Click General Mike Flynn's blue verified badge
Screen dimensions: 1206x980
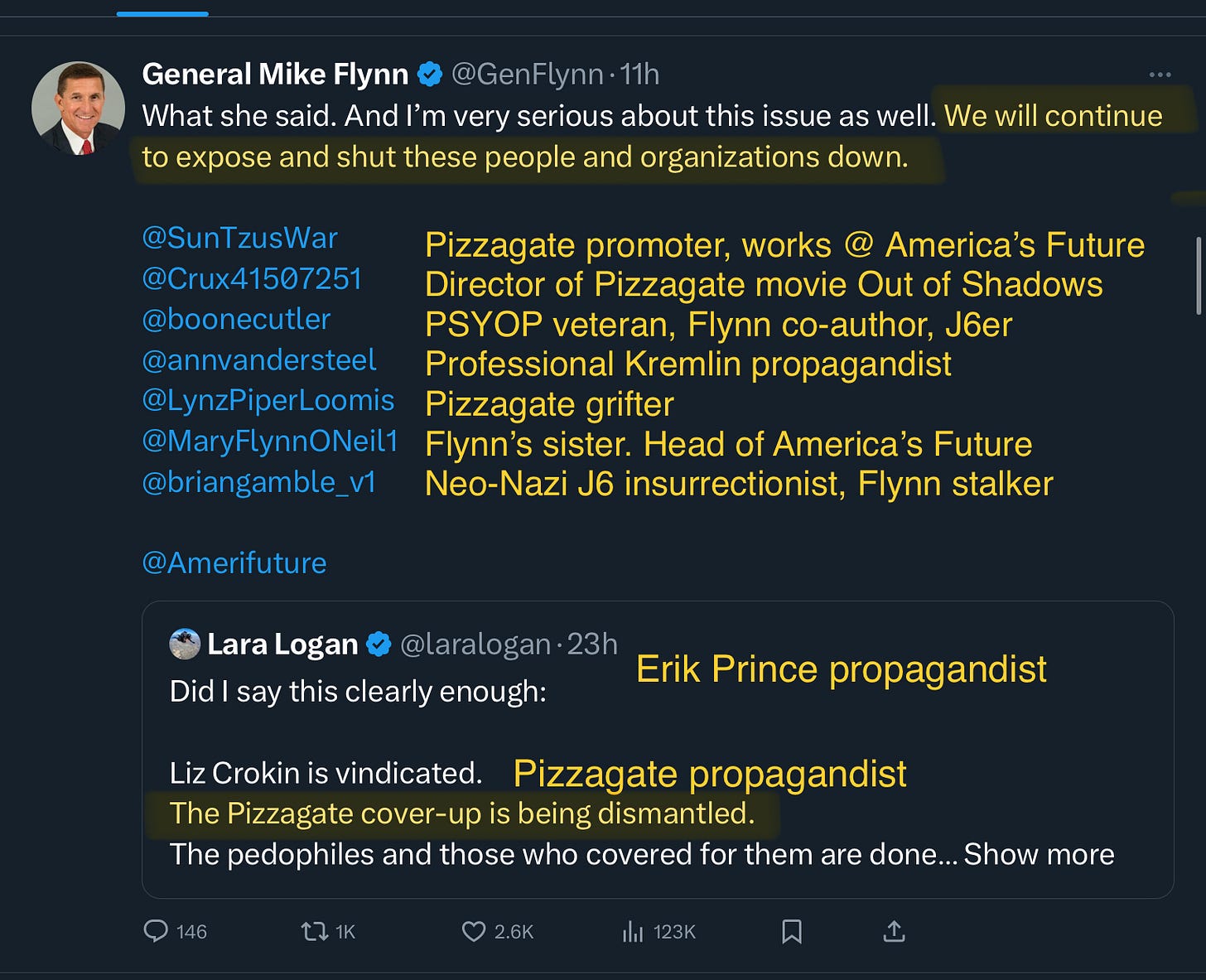(430, 75)
